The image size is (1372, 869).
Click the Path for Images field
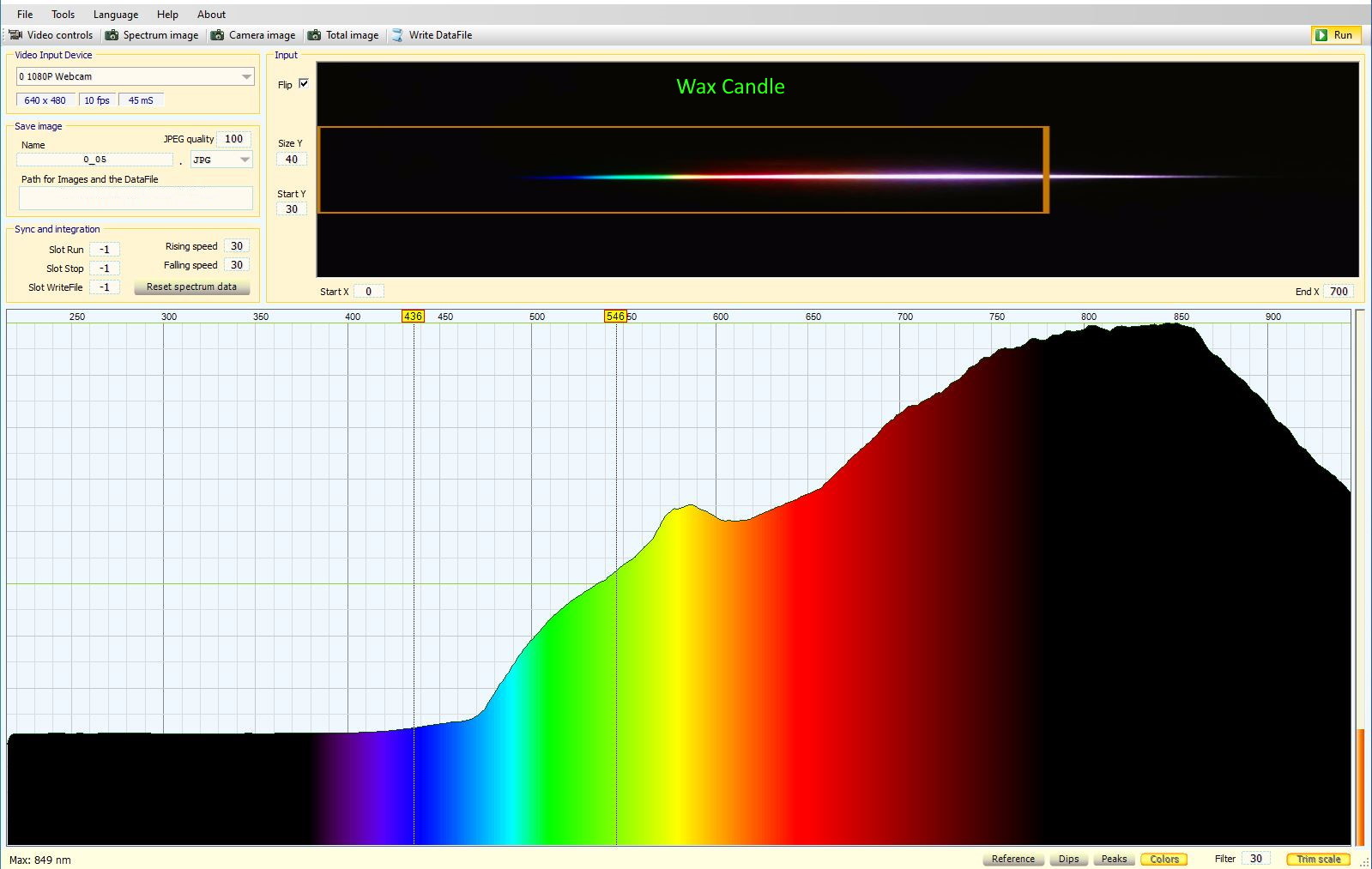(136, 198)
